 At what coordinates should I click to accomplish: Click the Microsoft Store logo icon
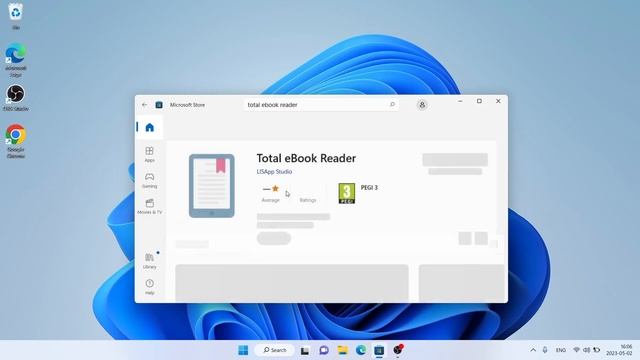click(x=159, y=105)
